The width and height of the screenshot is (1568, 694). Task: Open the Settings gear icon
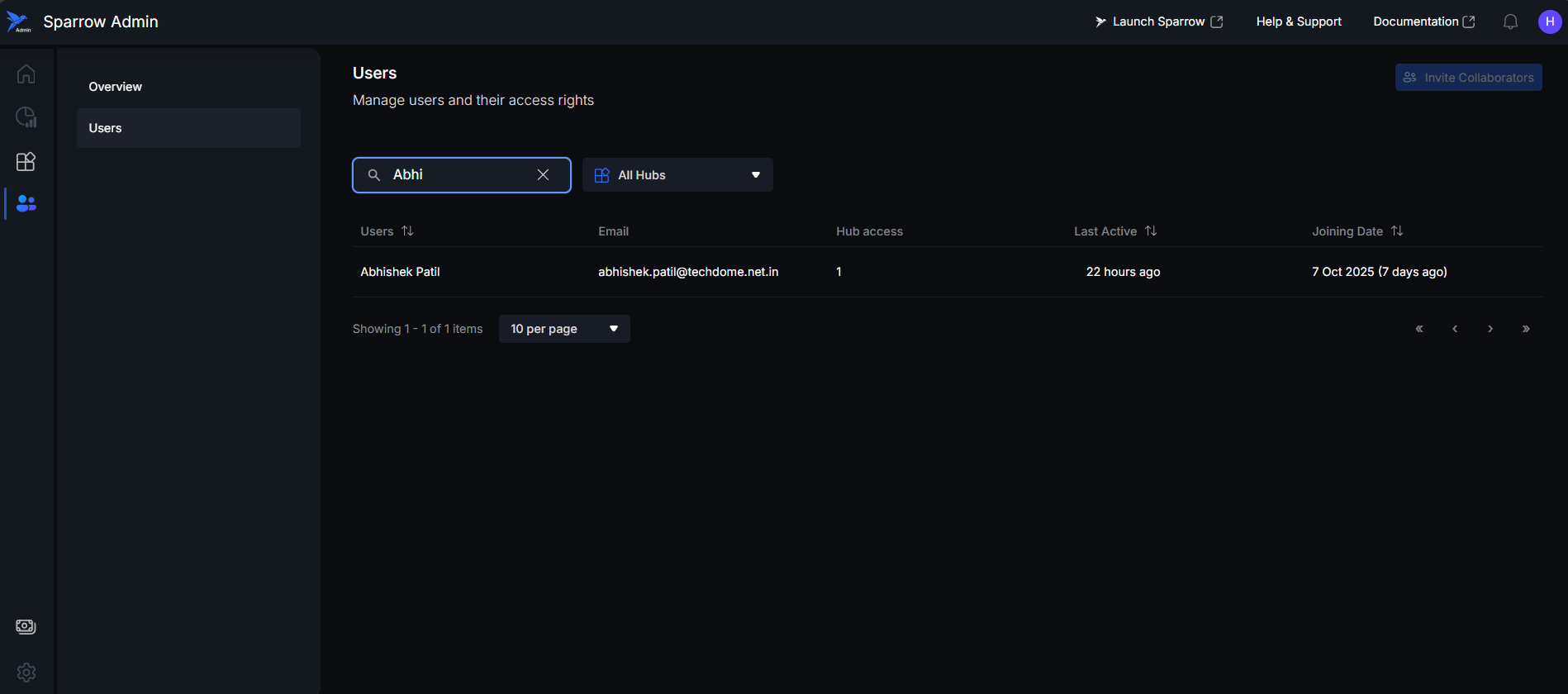pos(26,672)
